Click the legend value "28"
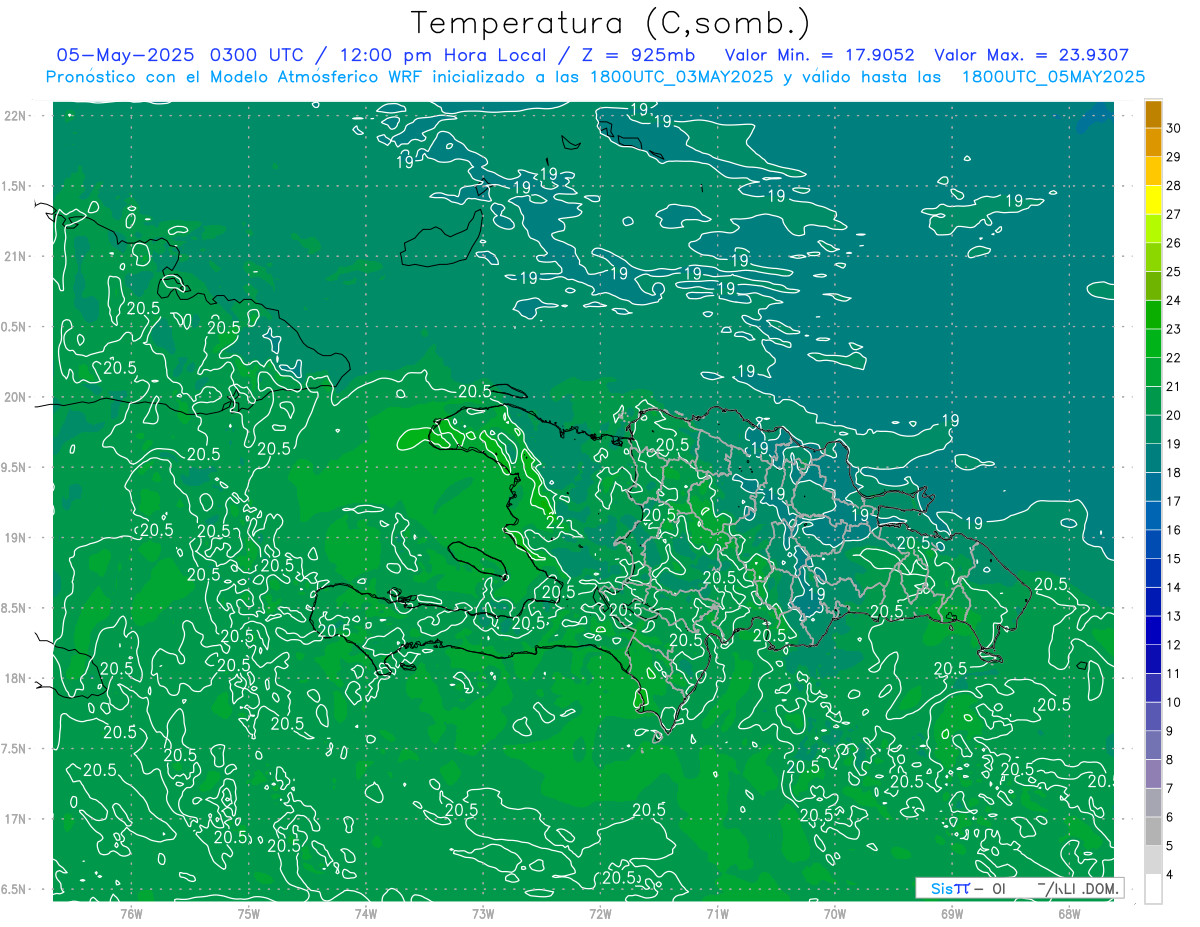Viewport: 1200px width, 927px height. (1175, 185)
